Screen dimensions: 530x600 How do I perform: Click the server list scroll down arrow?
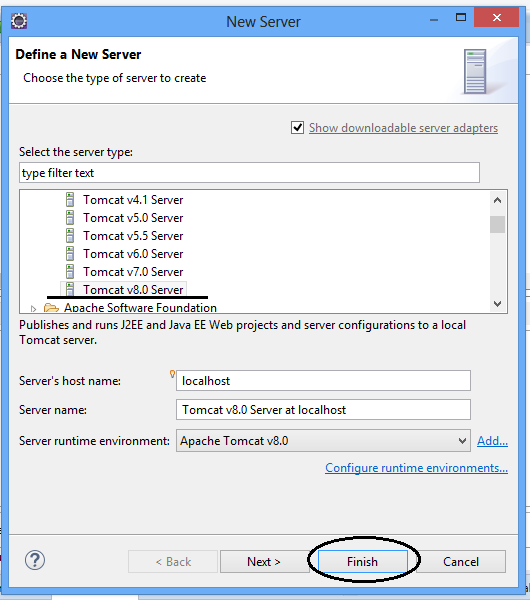point(497,304)
